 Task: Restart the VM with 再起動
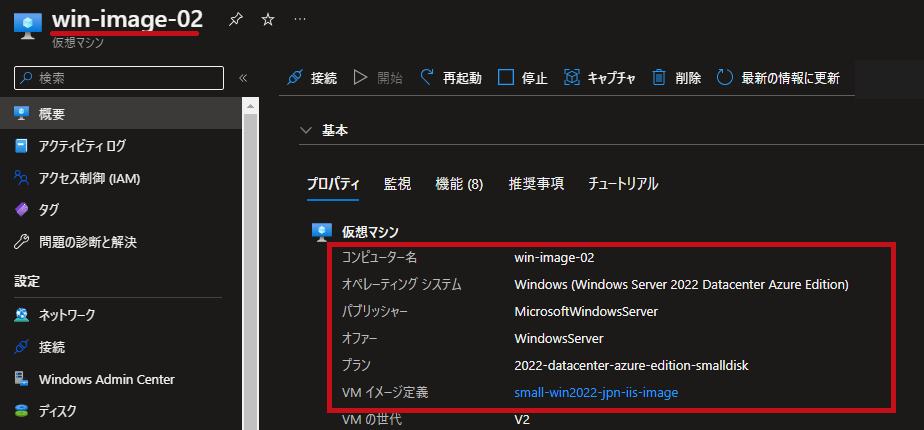[x=451, y=78]
